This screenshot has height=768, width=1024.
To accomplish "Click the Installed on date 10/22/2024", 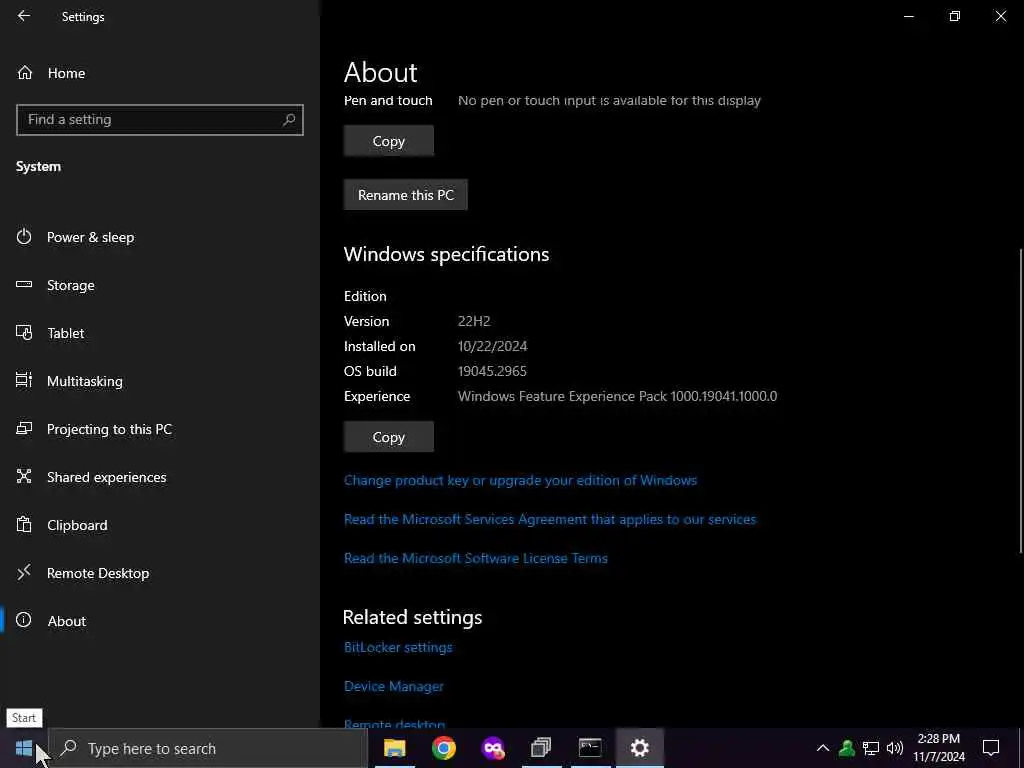I will click(x=492, y=346).
